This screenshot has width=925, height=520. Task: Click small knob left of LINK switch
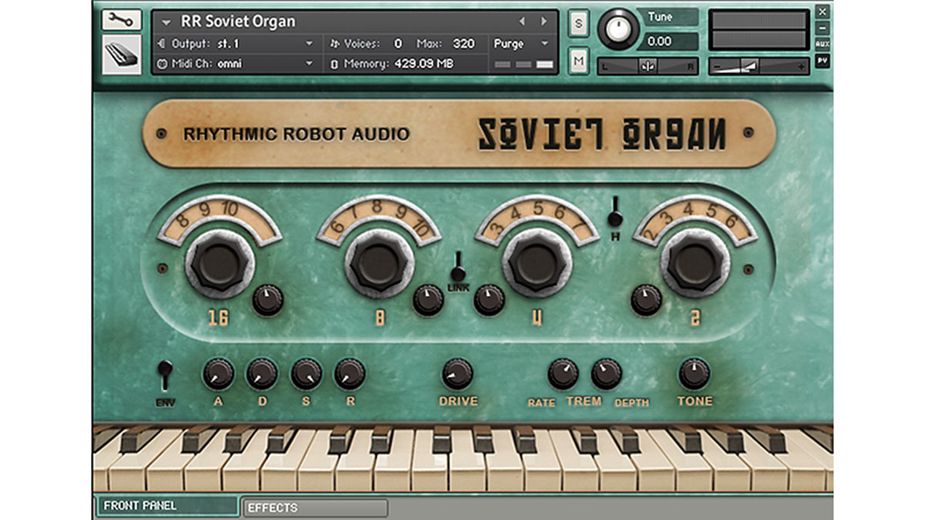[x=428, y=300]
